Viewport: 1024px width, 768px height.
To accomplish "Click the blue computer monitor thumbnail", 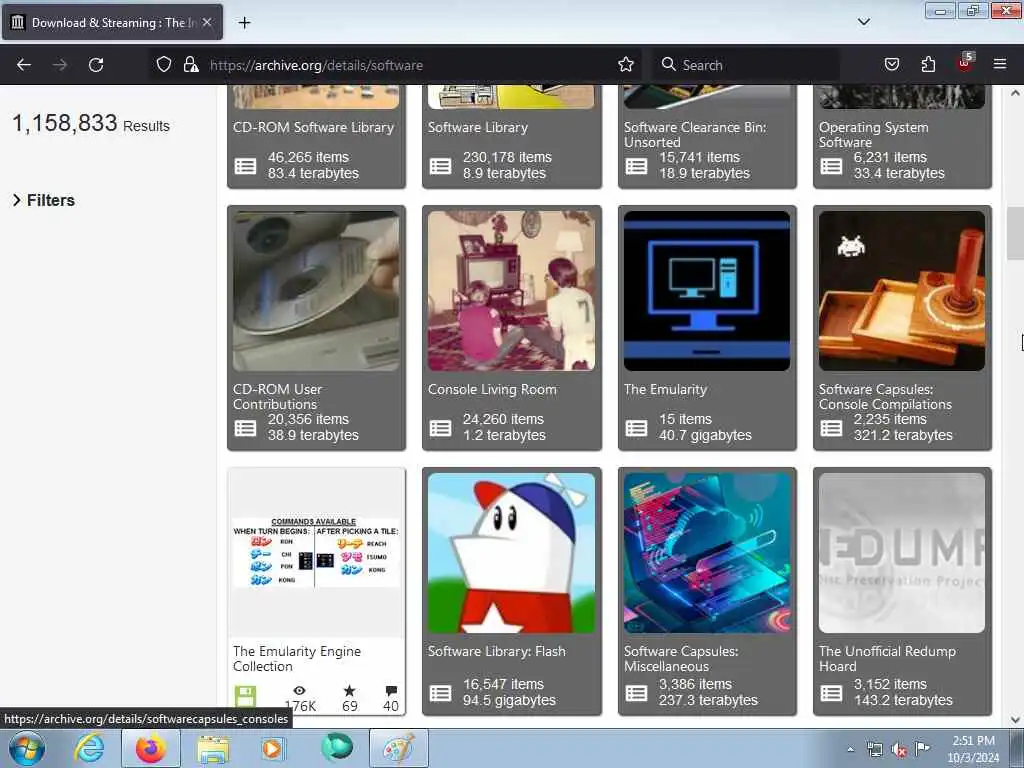I will [x=707, y=291].
